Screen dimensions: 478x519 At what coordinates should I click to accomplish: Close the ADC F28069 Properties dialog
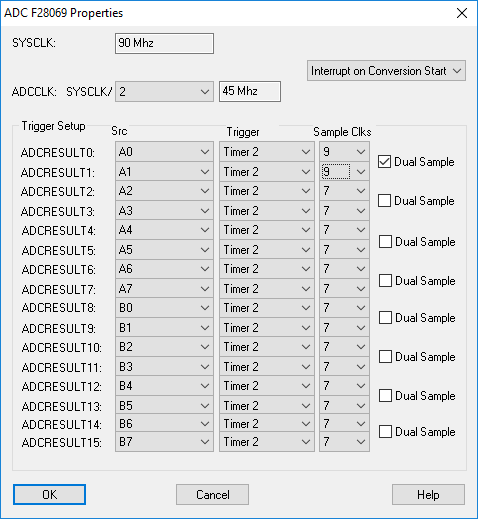462,13
